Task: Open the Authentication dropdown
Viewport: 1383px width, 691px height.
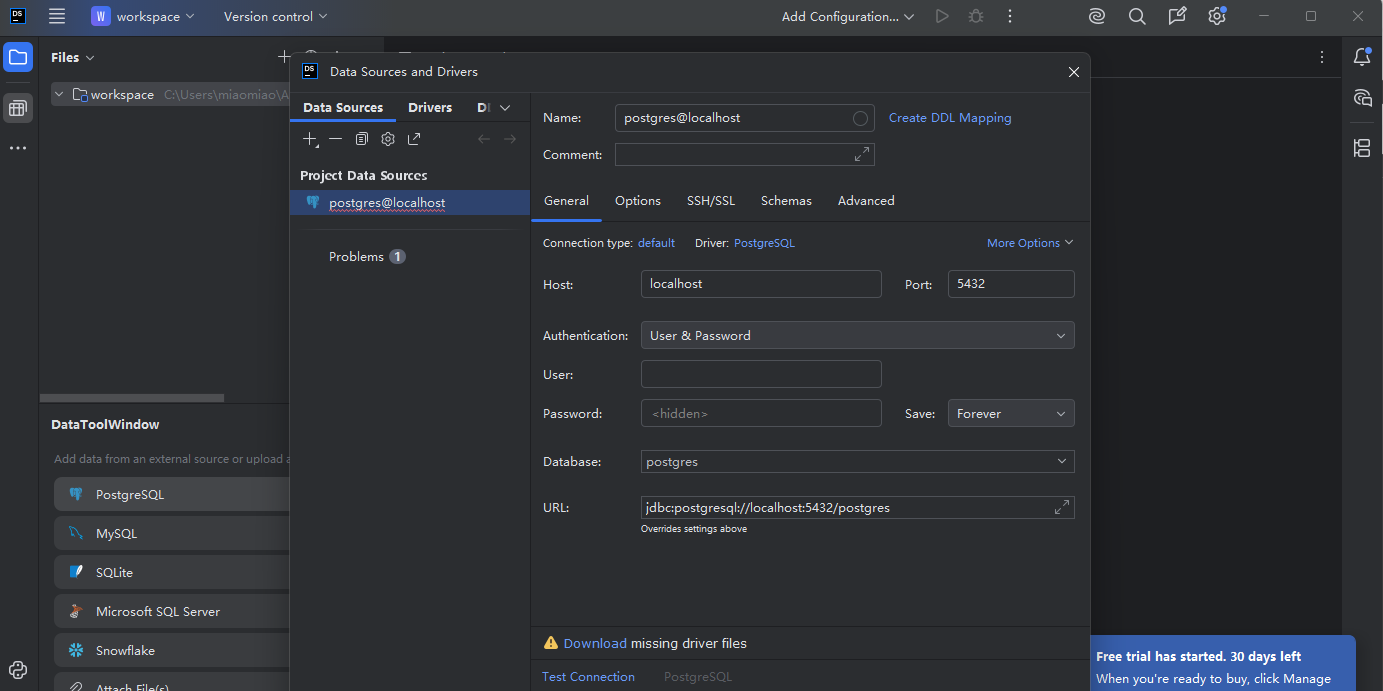Action: point(857,336)
